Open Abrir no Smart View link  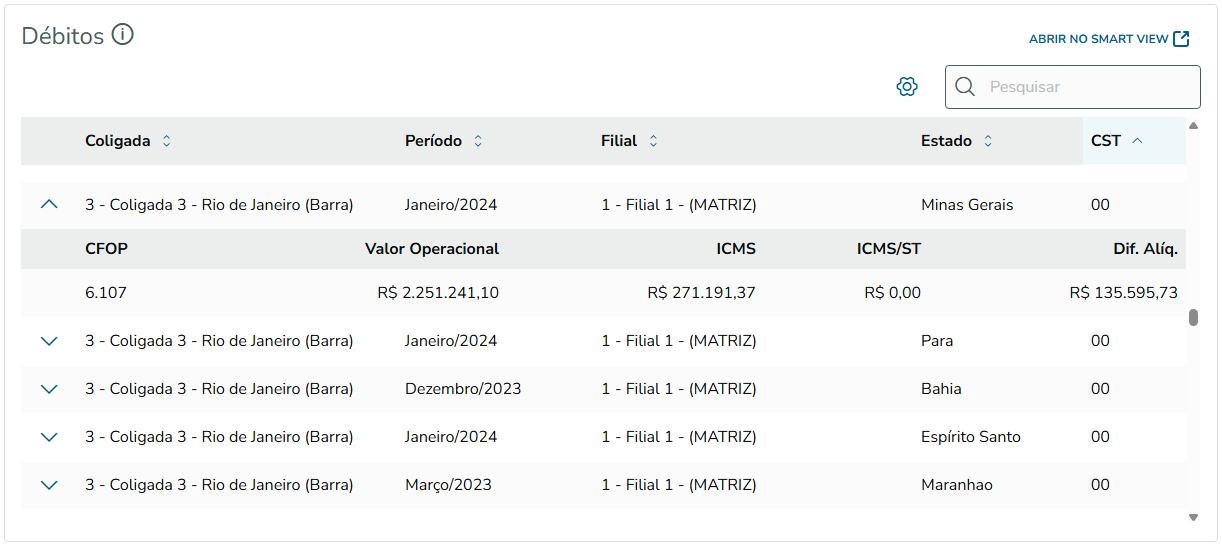click(x=1098, y=39)
